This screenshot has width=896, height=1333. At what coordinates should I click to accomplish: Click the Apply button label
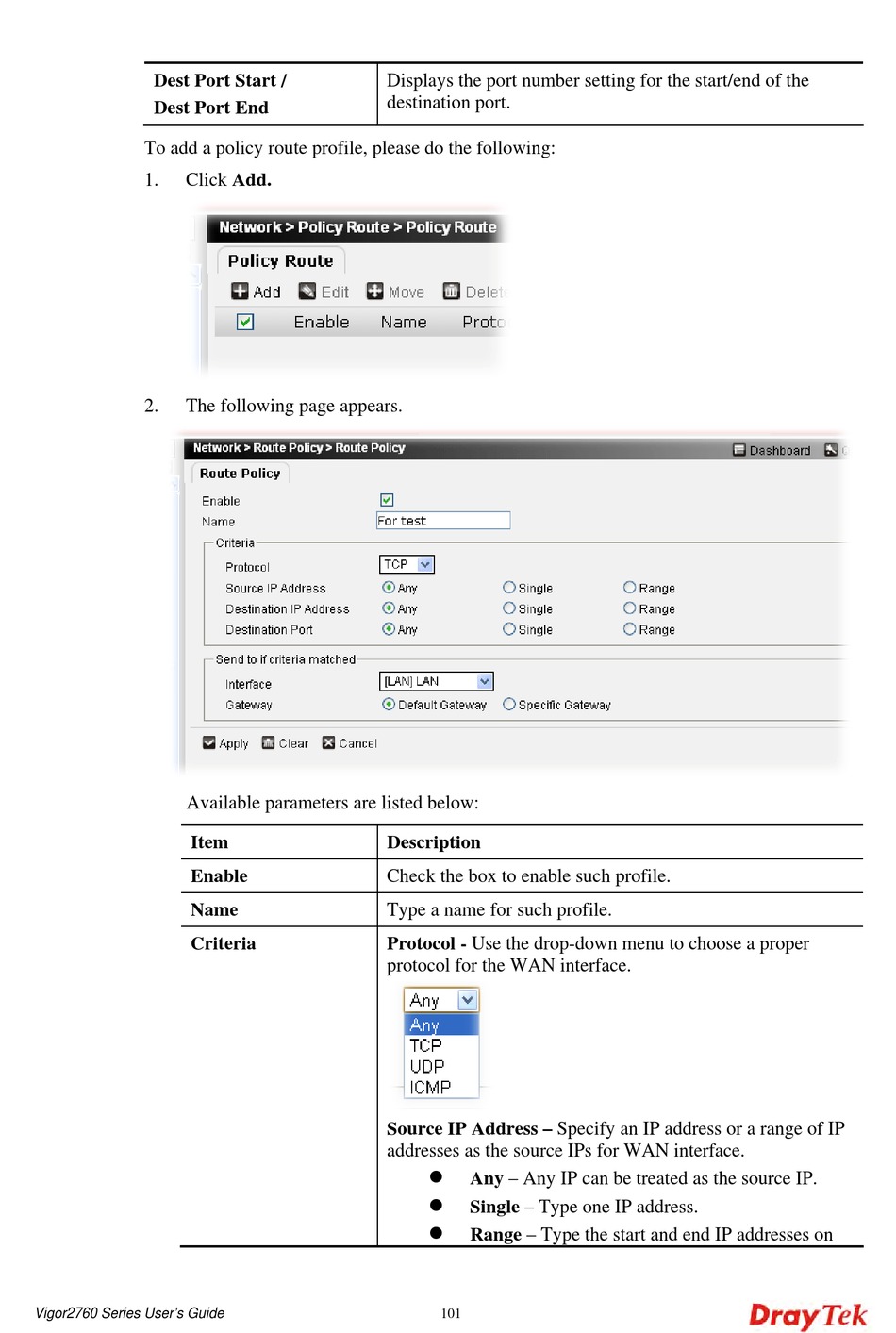(x=234, y=743)
